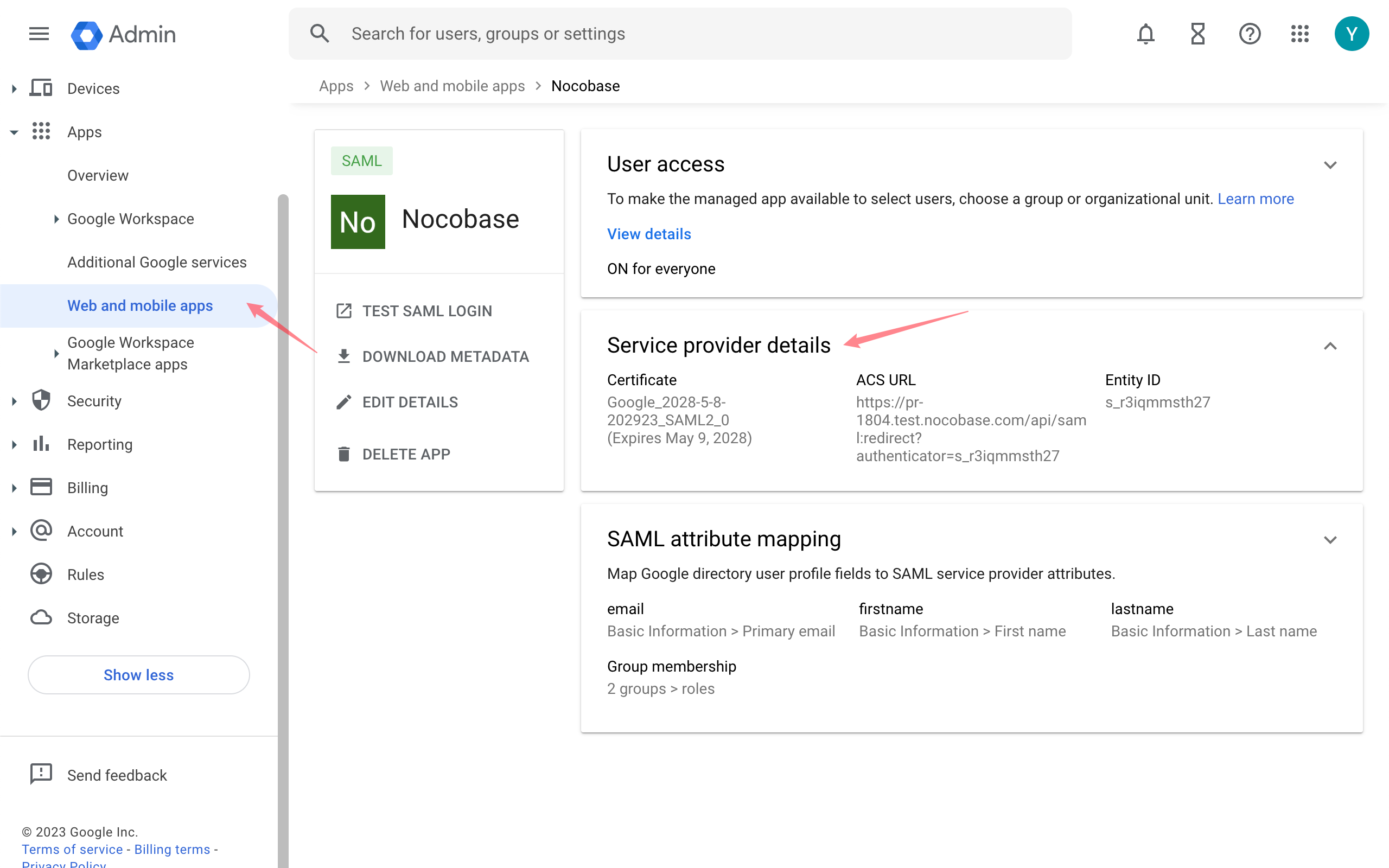Select Web and mobile apps in sidebar
1389x868 pixels.
click(x=140, y=305)
